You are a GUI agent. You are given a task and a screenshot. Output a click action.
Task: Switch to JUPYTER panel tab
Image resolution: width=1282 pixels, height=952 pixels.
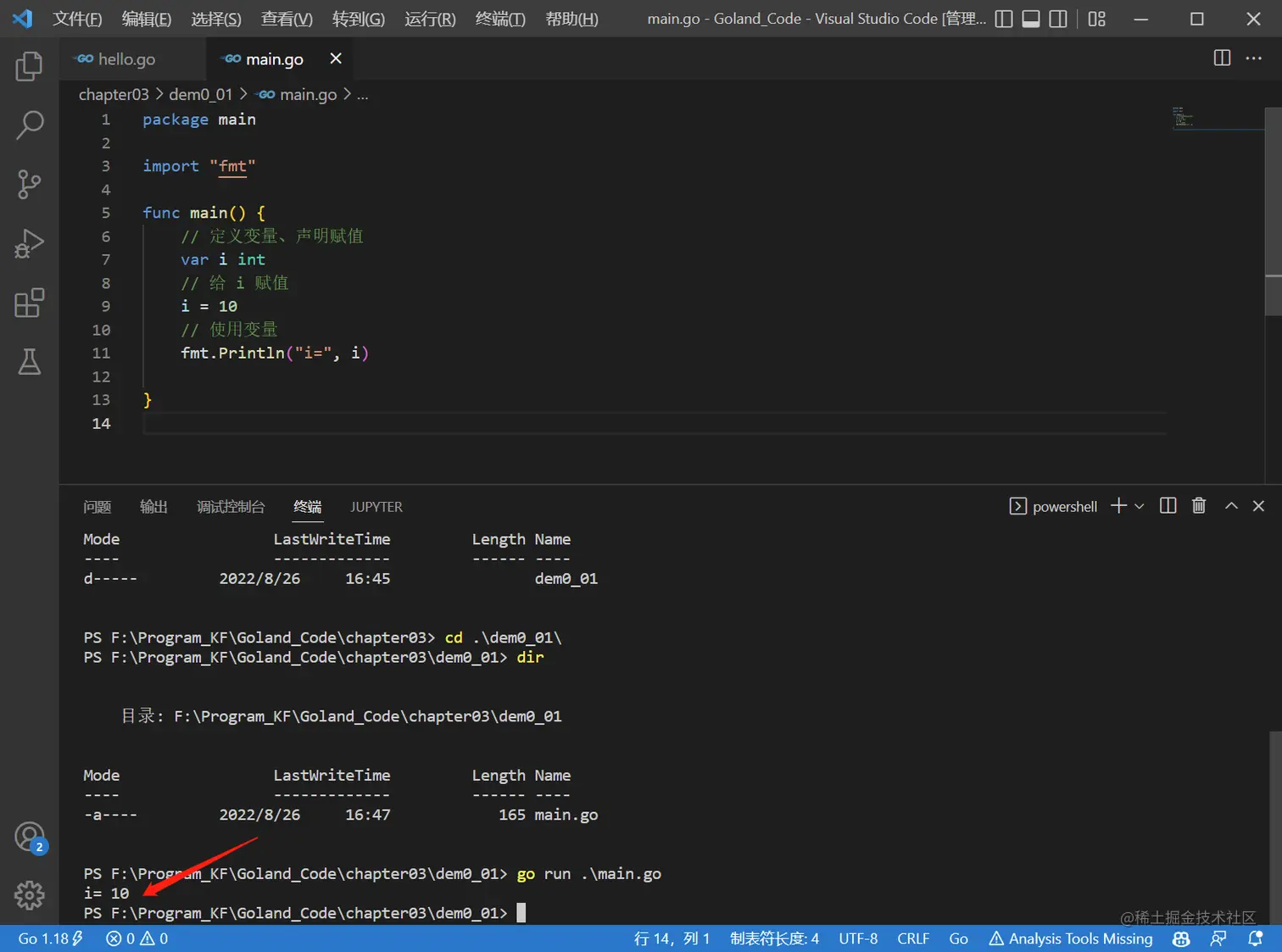coord(376,507)
